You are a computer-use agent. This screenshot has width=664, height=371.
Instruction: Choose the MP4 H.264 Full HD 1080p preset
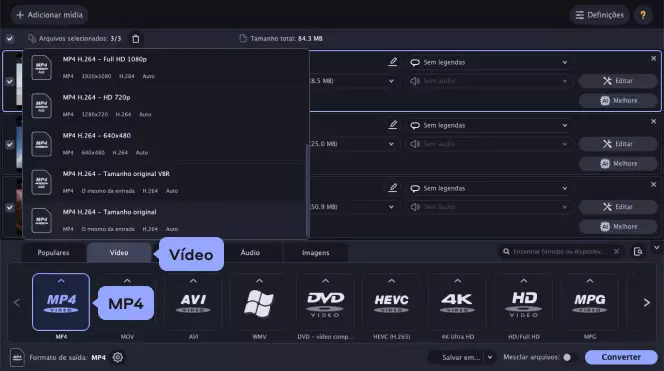coord(166,67)
